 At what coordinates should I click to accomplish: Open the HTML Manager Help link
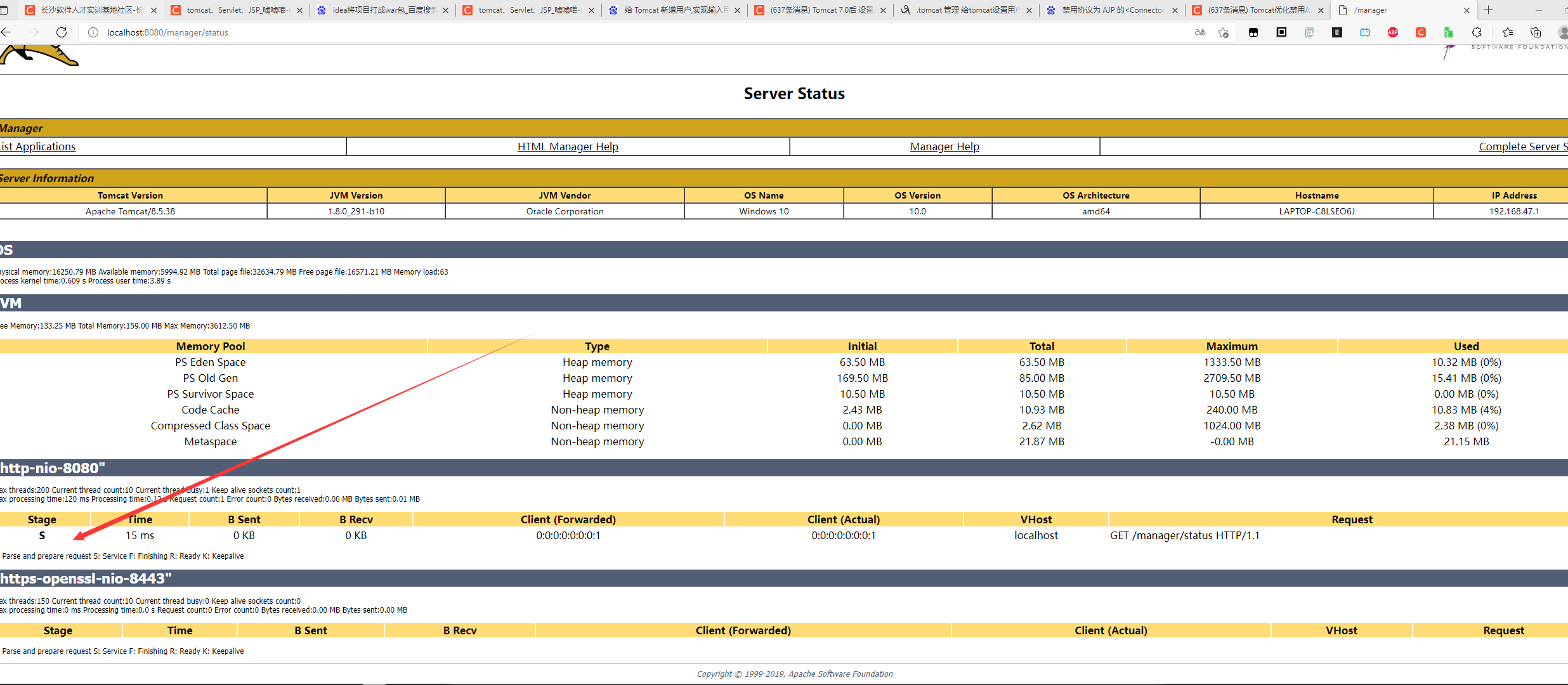(568, 147)
